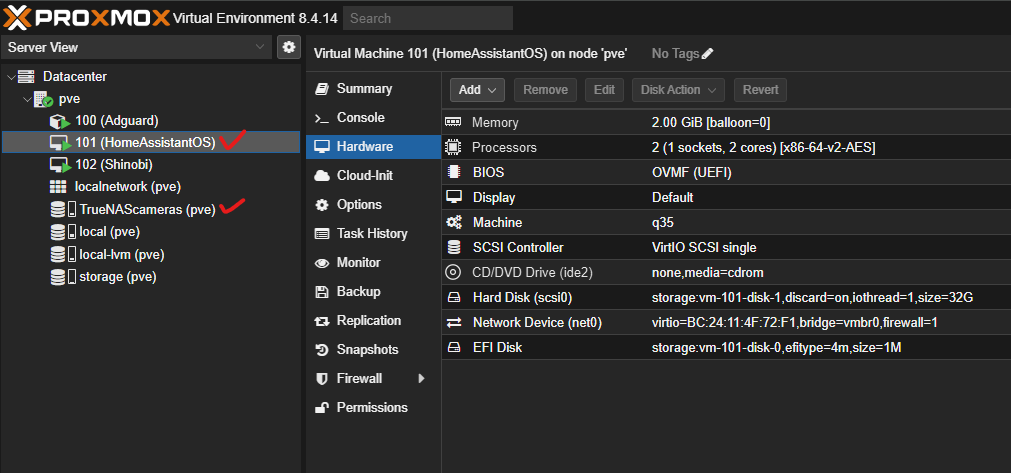Click the Shinobi VM monitor icon

(59, 165)
